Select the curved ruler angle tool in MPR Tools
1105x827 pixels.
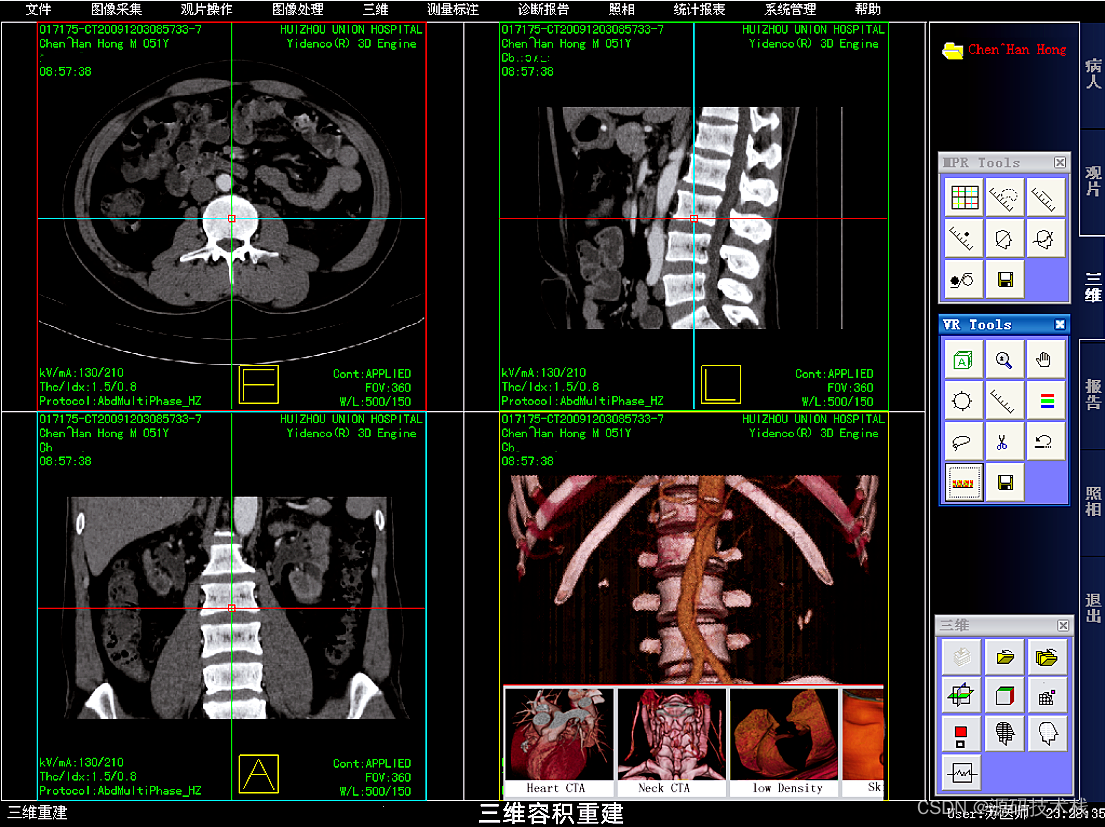click(x=1004, y=198)
